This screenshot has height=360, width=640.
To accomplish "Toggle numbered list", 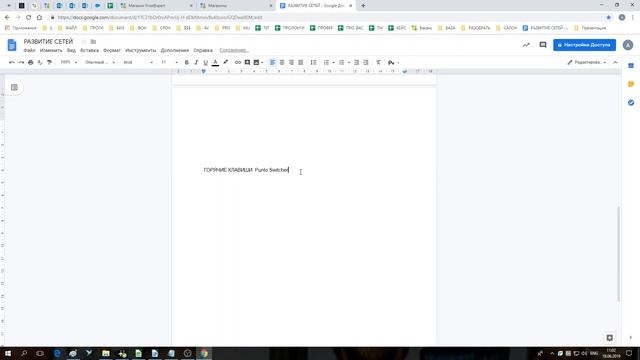I will tap(326, 62).
